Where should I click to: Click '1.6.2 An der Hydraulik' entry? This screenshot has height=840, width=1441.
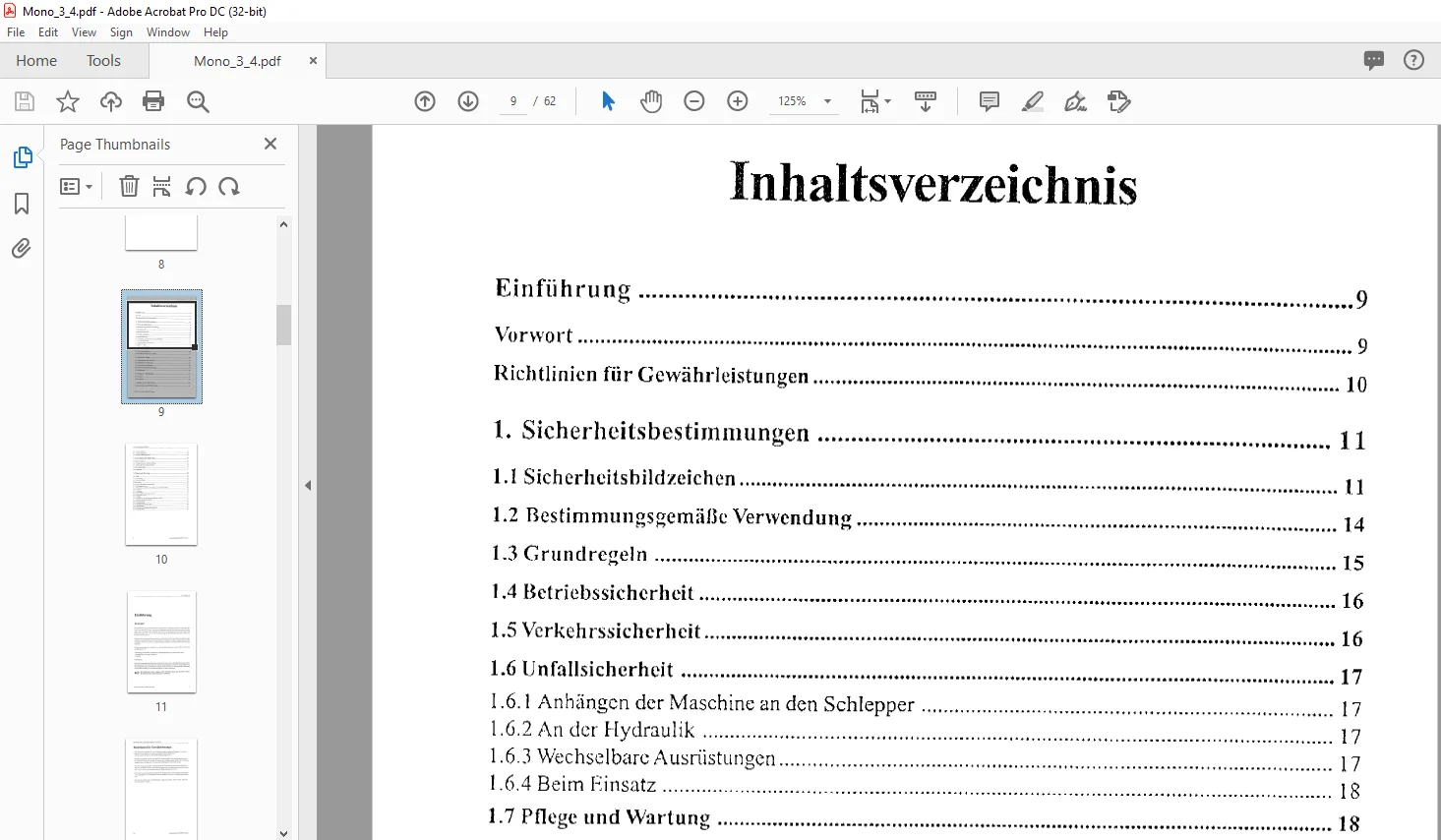pos(926,731)
